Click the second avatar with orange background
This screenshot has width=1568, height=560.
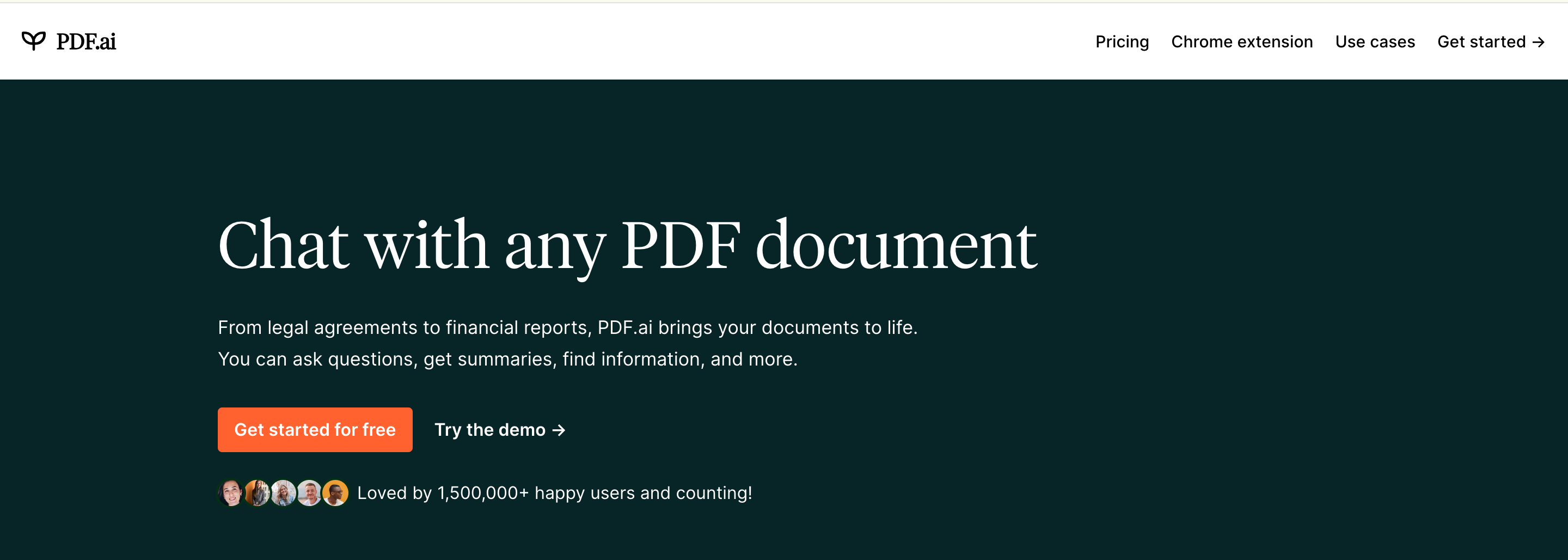(256, 492)
